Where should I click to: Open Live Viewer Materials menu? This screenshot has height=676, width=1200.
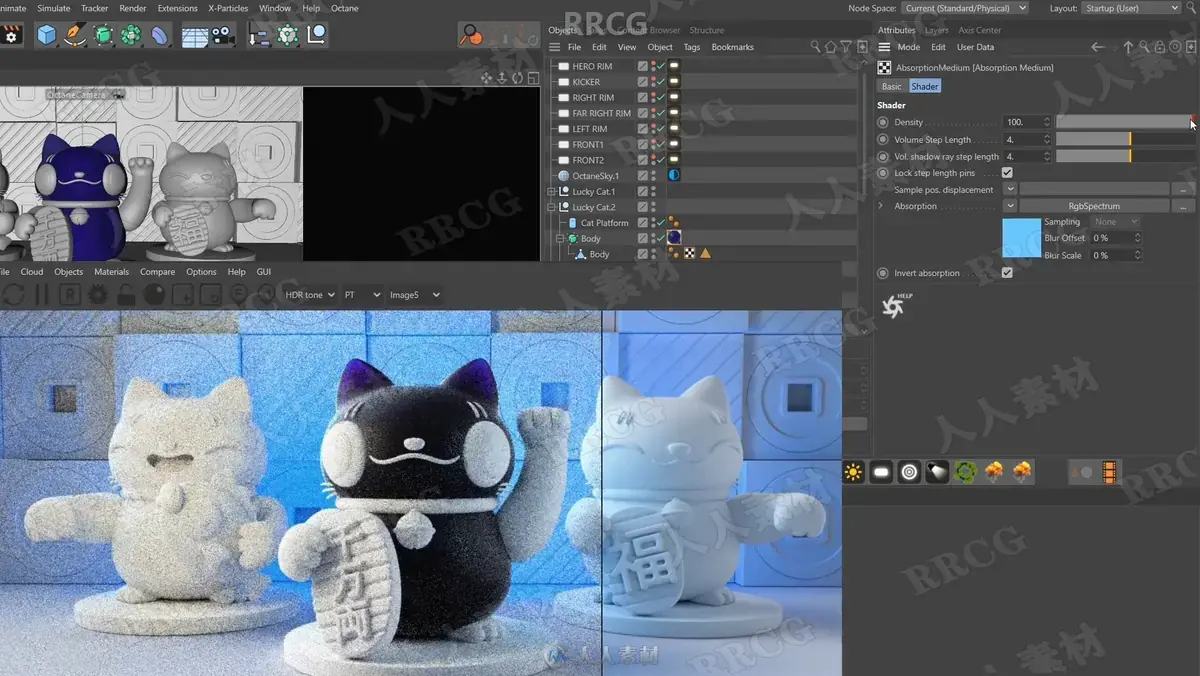[x=111, y=272]
